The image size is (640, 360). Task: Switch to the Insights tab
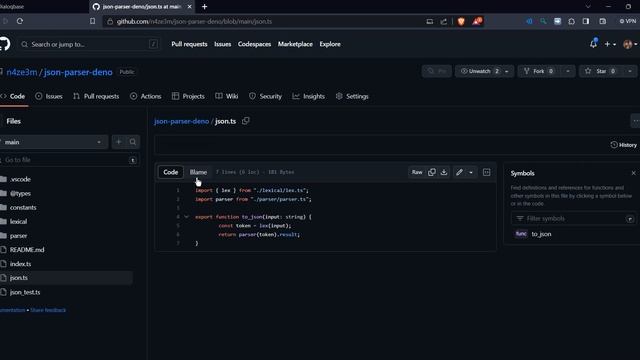[x=309, y=96]
